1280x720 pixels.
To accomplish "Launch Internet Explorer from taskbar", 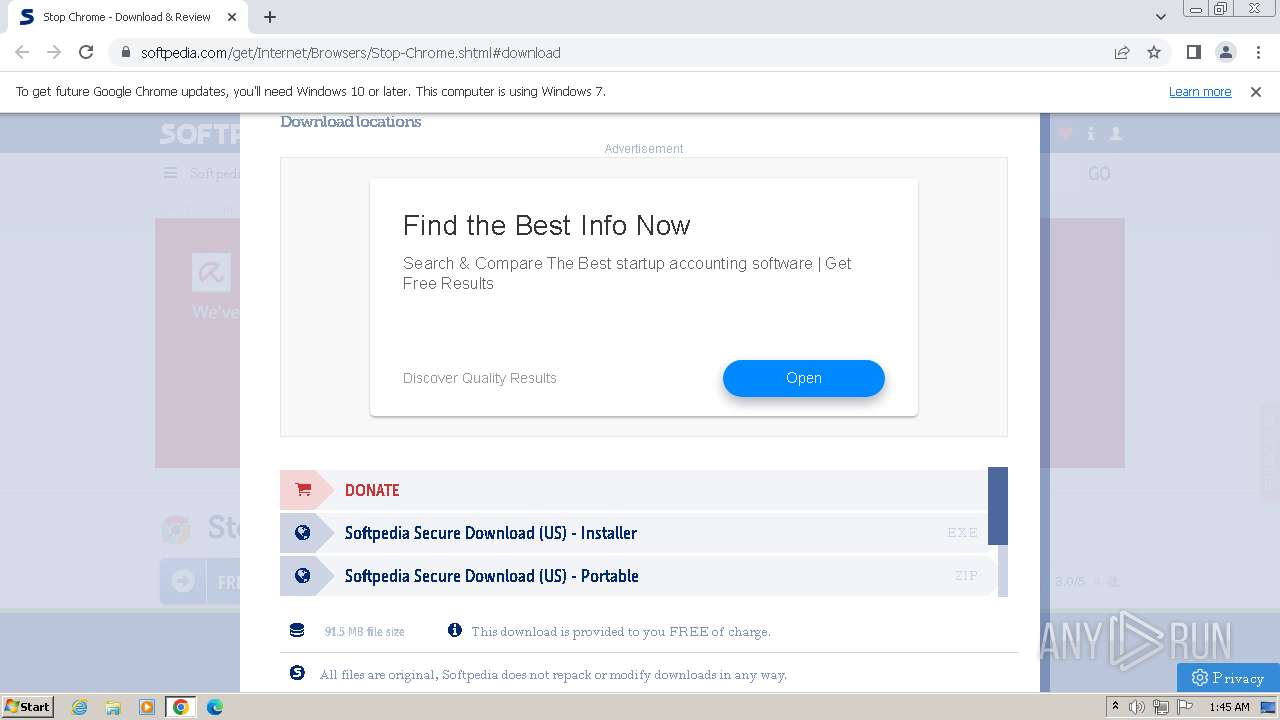I will [x=79, y=707].
